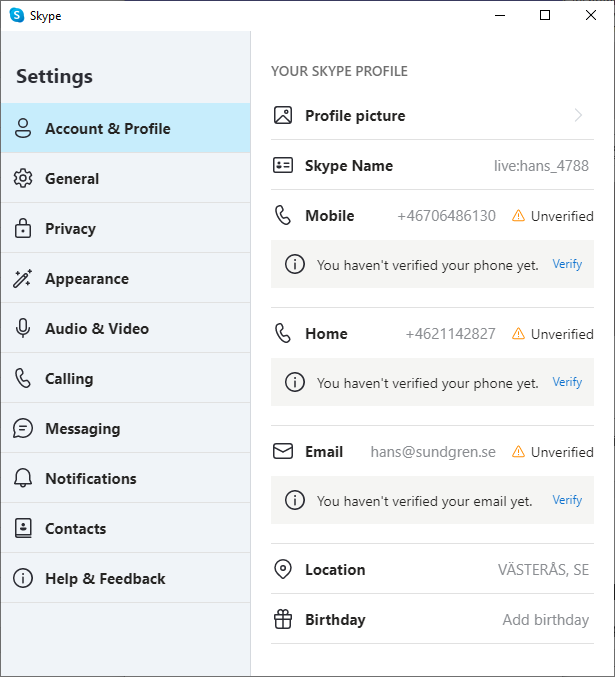Viewport: 615px width, 677px height.
Task: Click the Notifications bell icon
Action: 22,478
